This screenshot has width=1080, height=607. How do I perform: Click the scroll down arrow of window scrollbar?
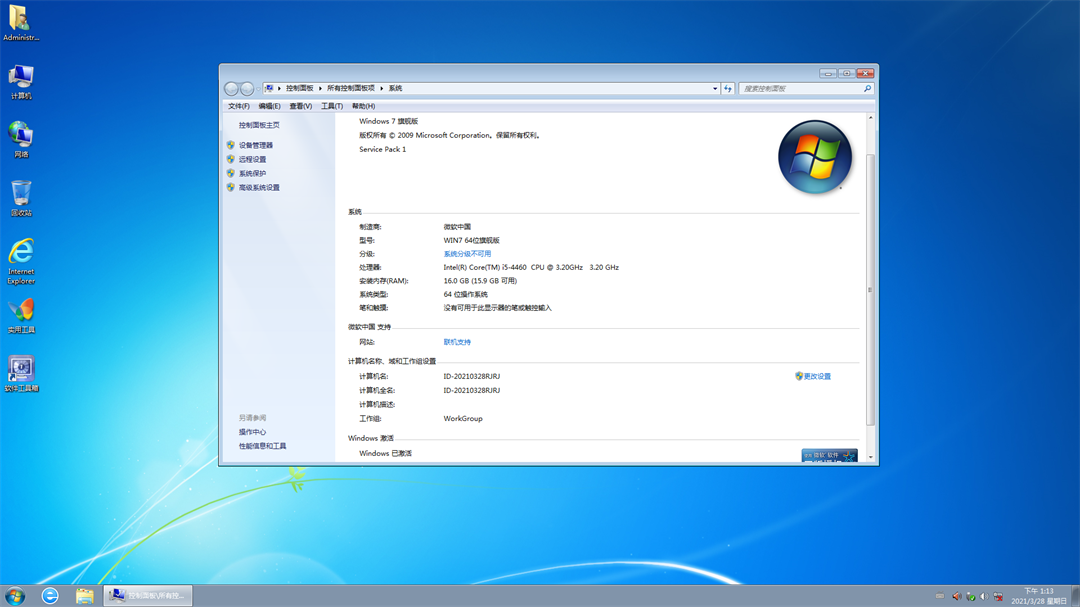tap(870, 457)
